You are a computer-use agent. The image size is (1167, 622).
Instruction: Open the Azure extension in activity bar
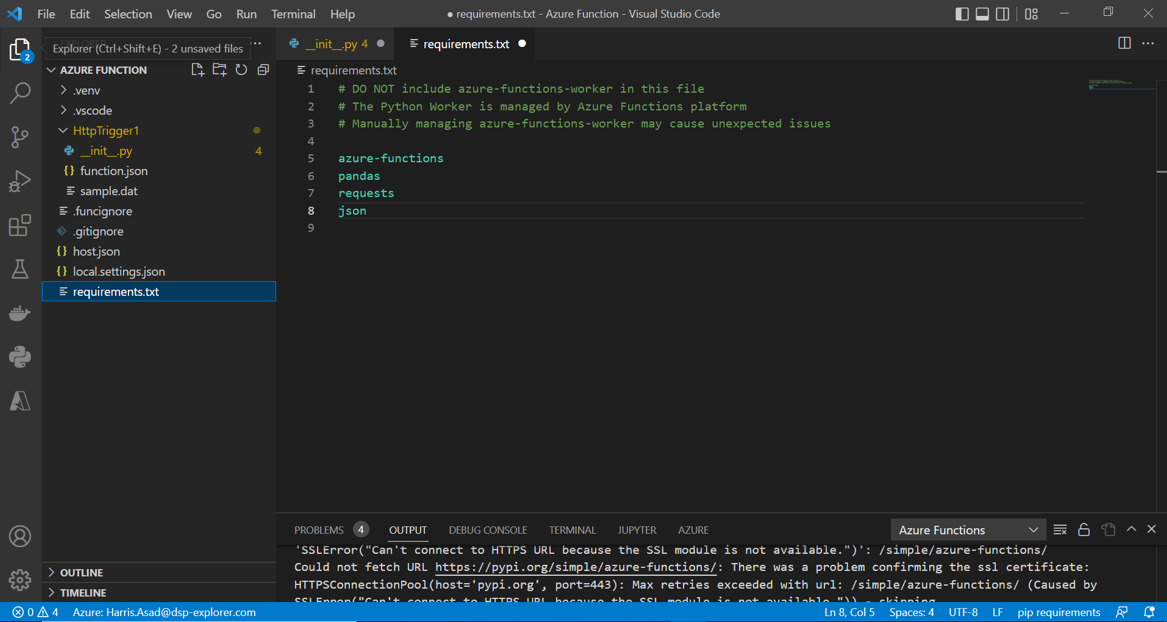(20, 400)
